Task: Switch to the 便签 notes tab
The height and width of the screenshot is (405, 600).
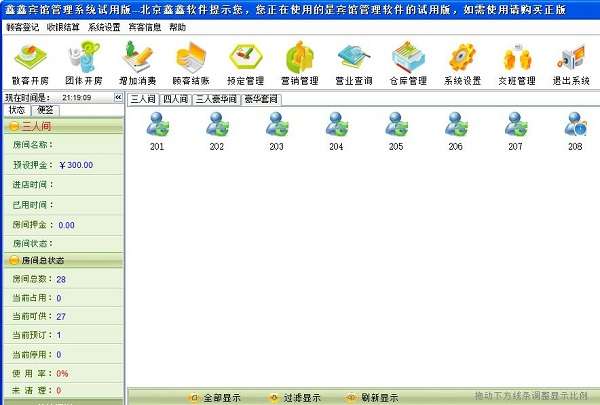Action: [45, 110]
